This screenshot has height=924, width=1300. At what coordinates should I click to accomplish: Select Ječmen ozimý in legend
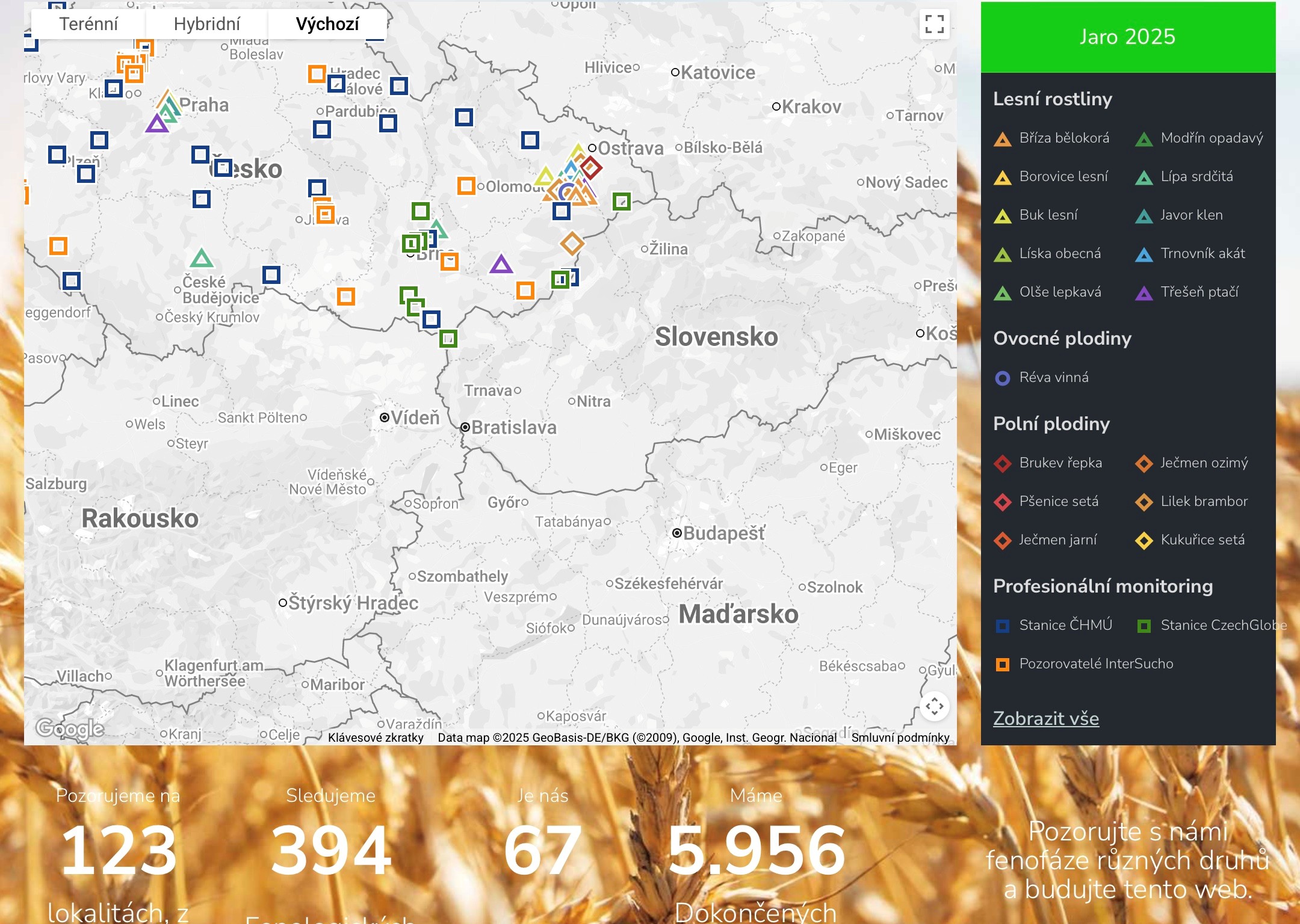tap(1192, 463)
